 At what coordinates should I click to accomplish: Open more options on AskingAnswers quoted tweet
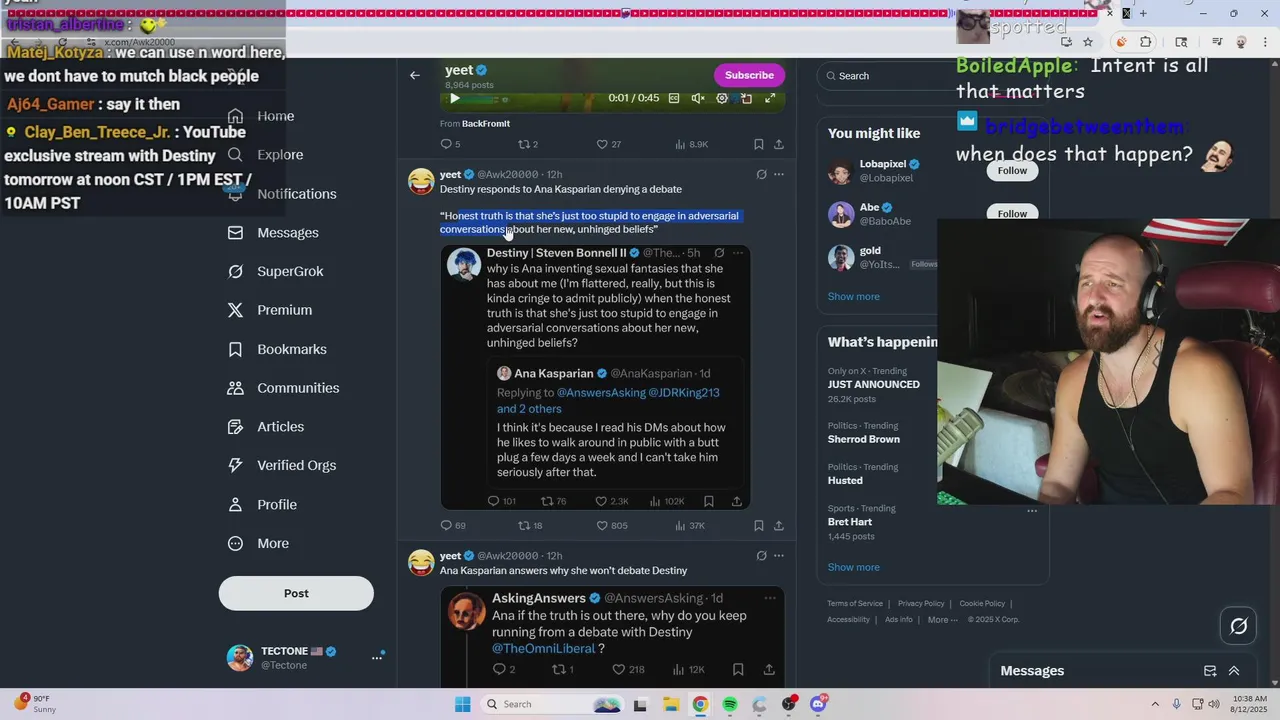[x=770, y=598]
